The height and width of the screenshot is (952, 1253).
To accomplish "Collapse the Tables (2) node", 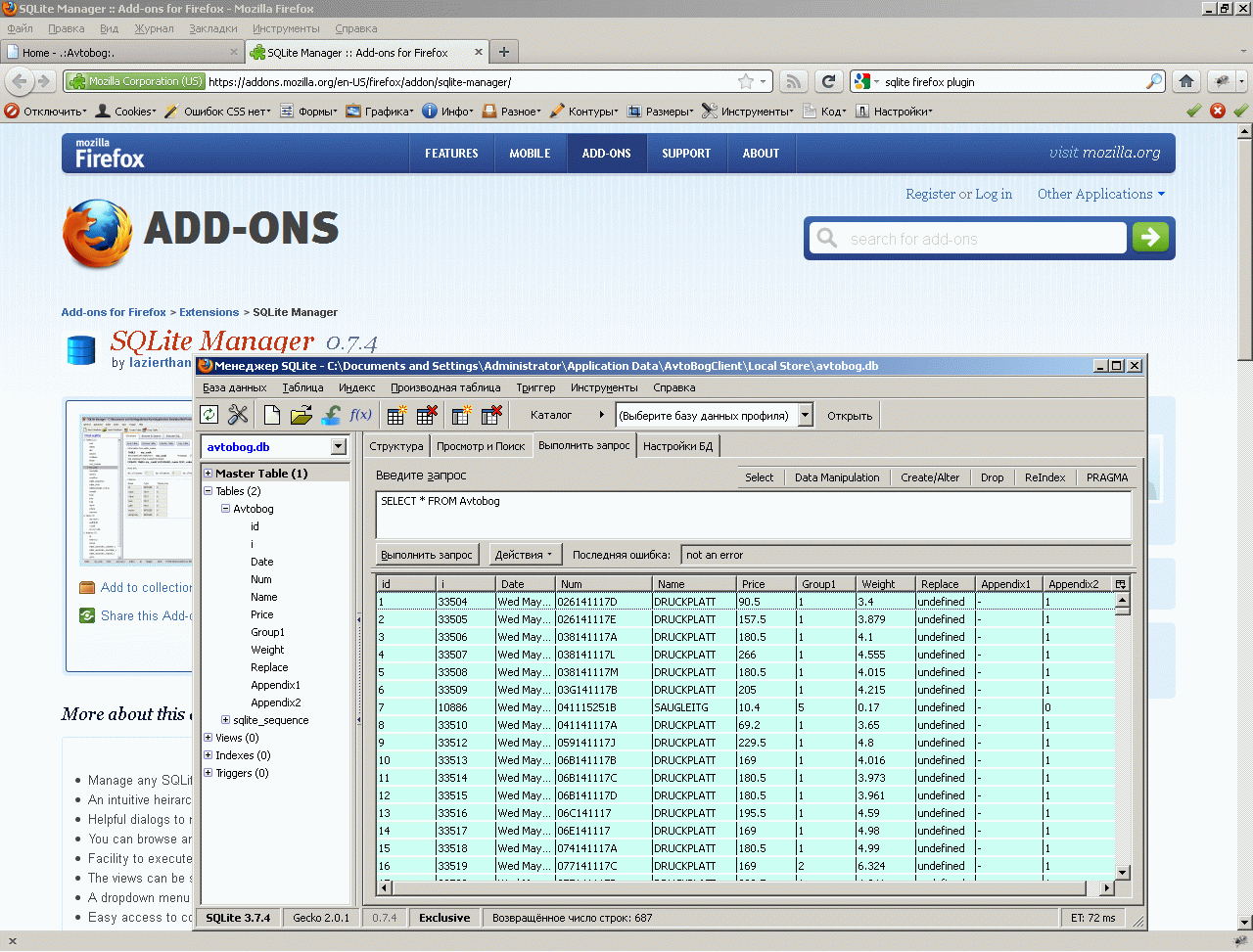I will click(x=208, y=491).
